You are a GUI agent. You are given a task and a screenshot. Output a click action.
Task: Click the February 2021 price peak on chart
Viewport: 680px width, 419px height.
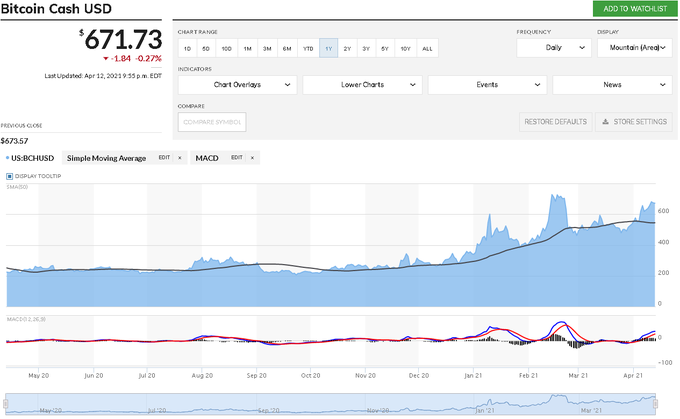554,196
